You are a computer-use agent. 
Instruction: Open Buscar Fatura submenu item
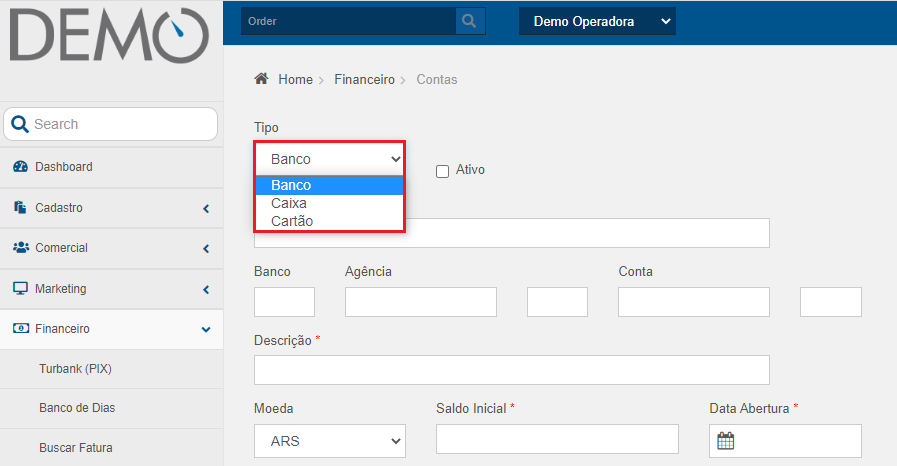[112, 448]
